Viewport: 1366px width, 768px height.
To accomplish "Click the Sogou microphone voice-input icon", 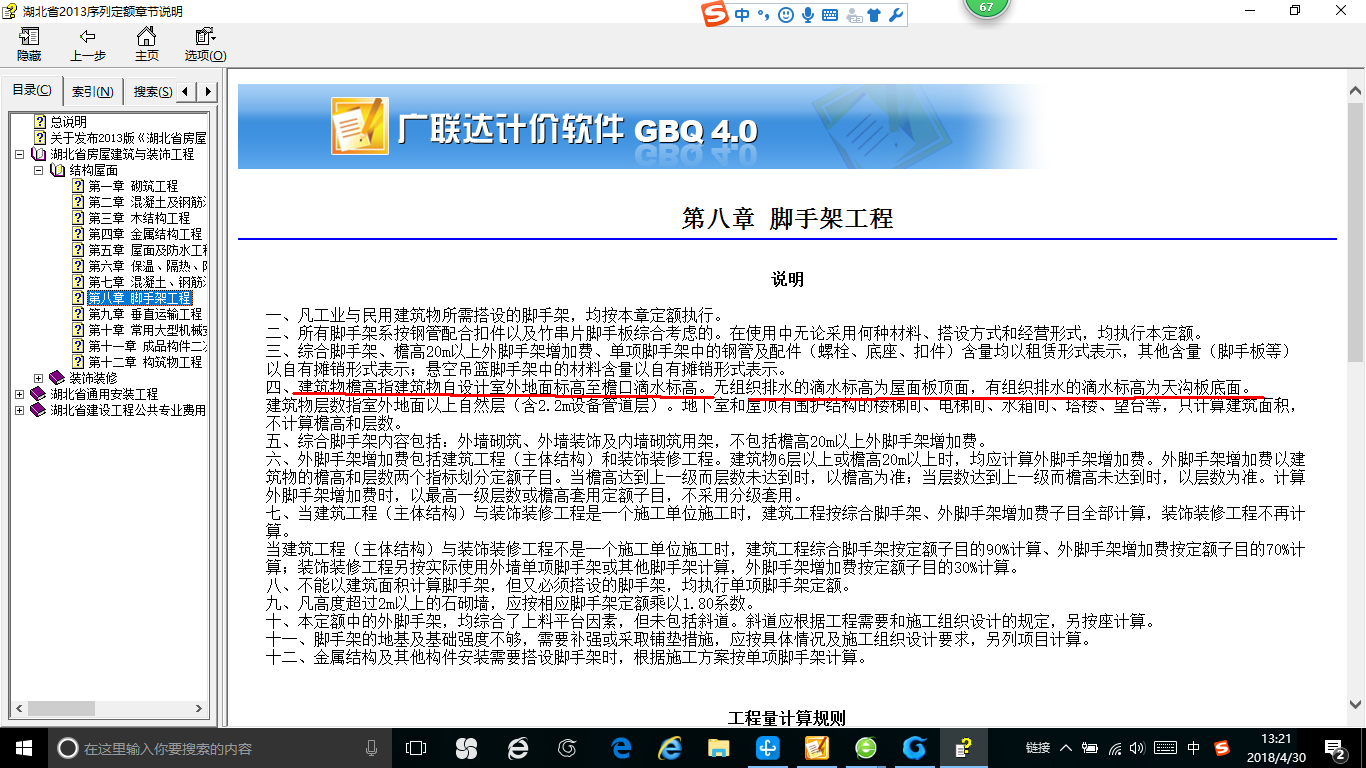I will click(807, 15).
